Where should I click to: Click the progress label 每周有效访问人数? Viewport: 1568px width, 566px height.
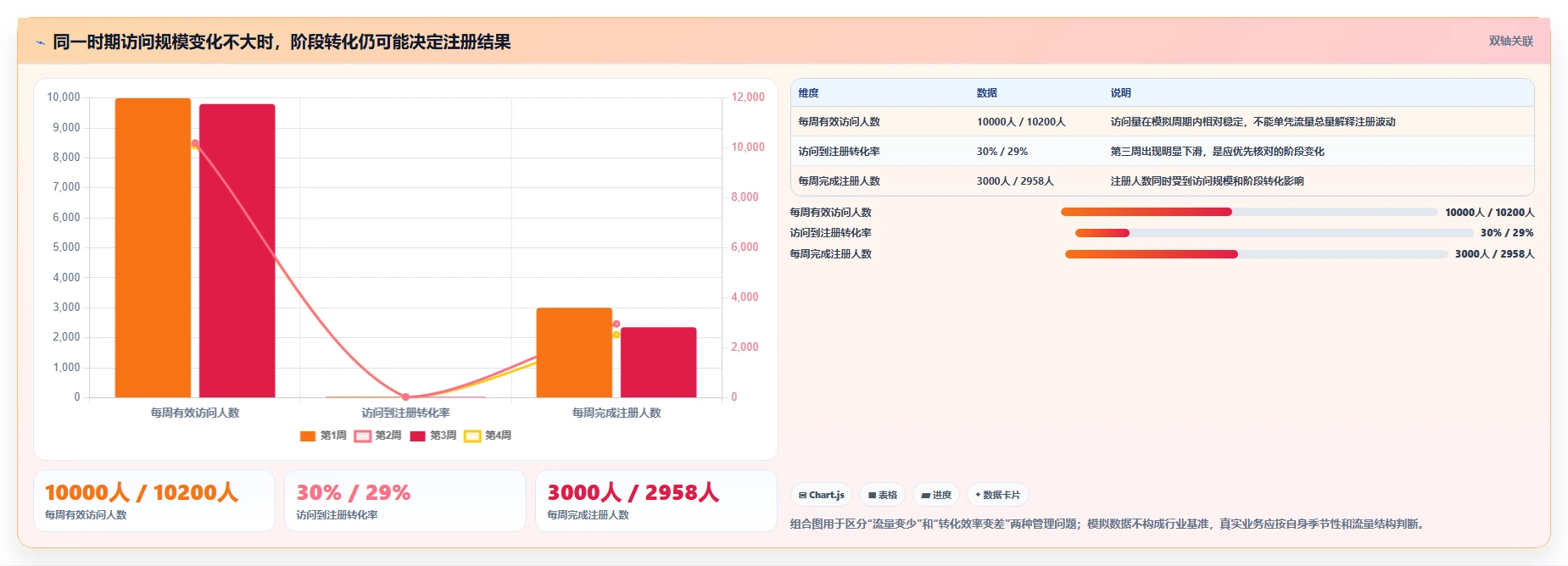point(831,213)
